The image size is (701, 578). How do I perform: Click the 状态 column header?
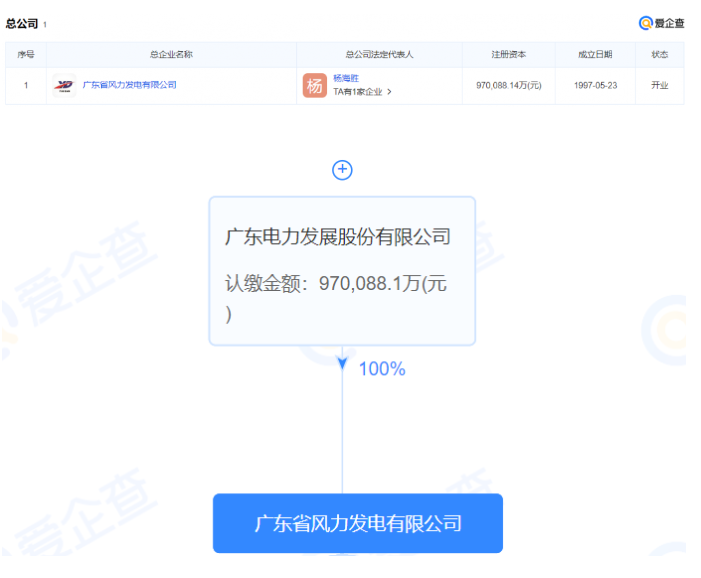659,54
